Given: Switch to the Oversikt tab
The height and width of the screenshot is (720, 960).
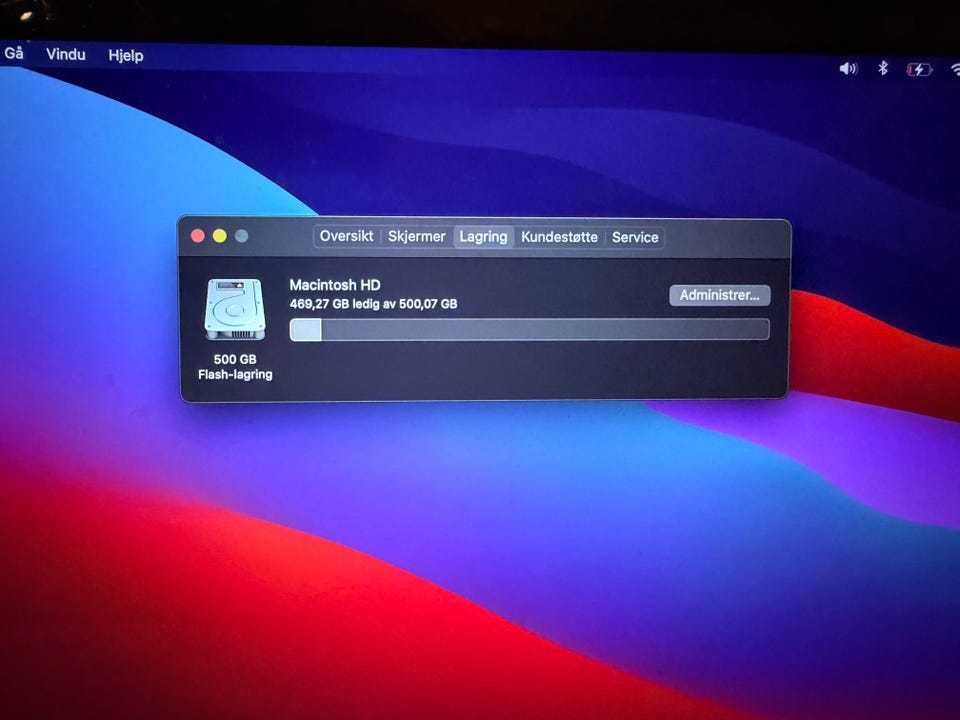Looking at the screenshot, I should (x=347, y=236).
